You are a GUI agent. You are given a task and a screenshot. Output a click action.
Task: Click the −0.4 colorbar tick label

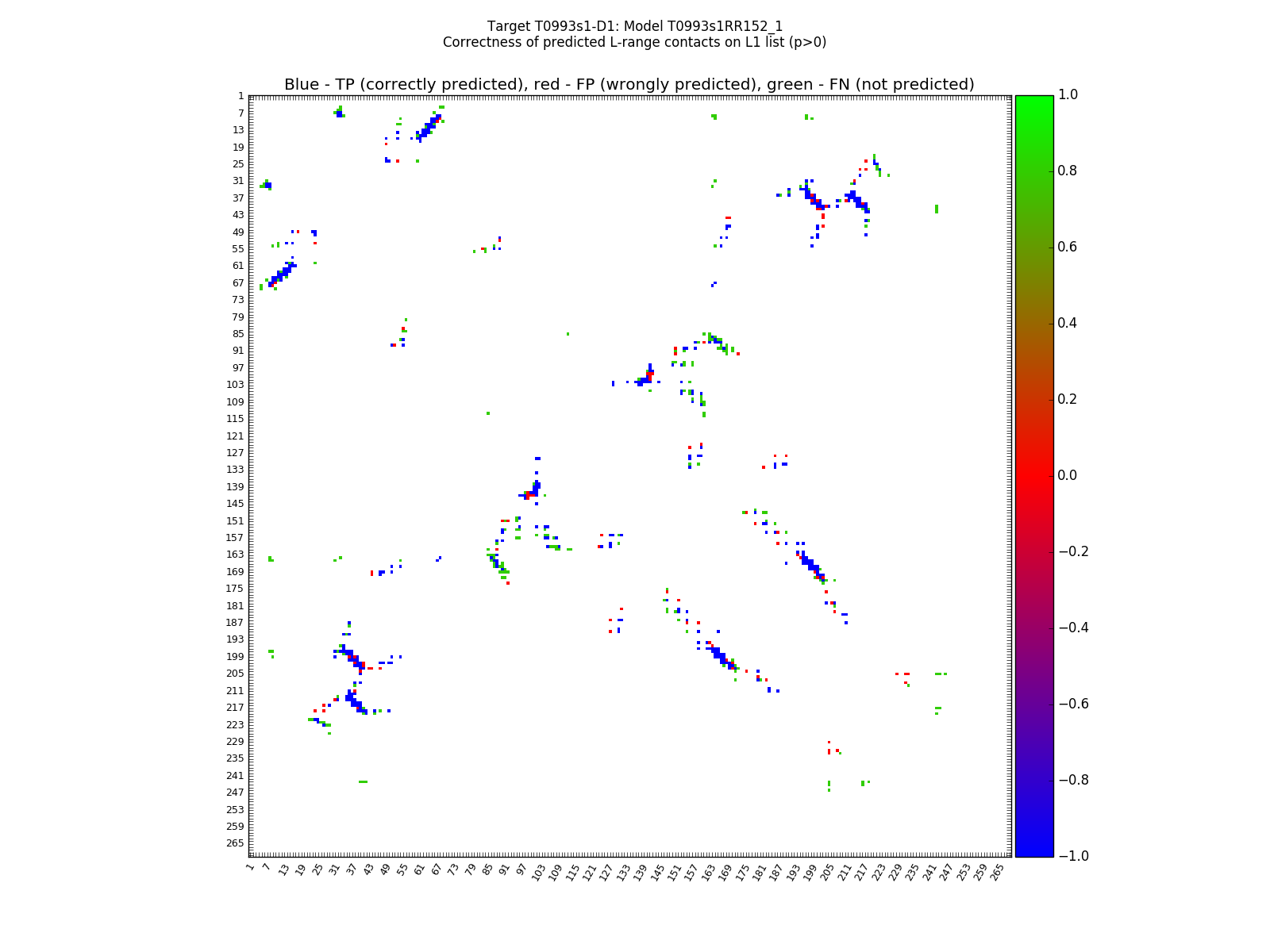coord(1071,628)
